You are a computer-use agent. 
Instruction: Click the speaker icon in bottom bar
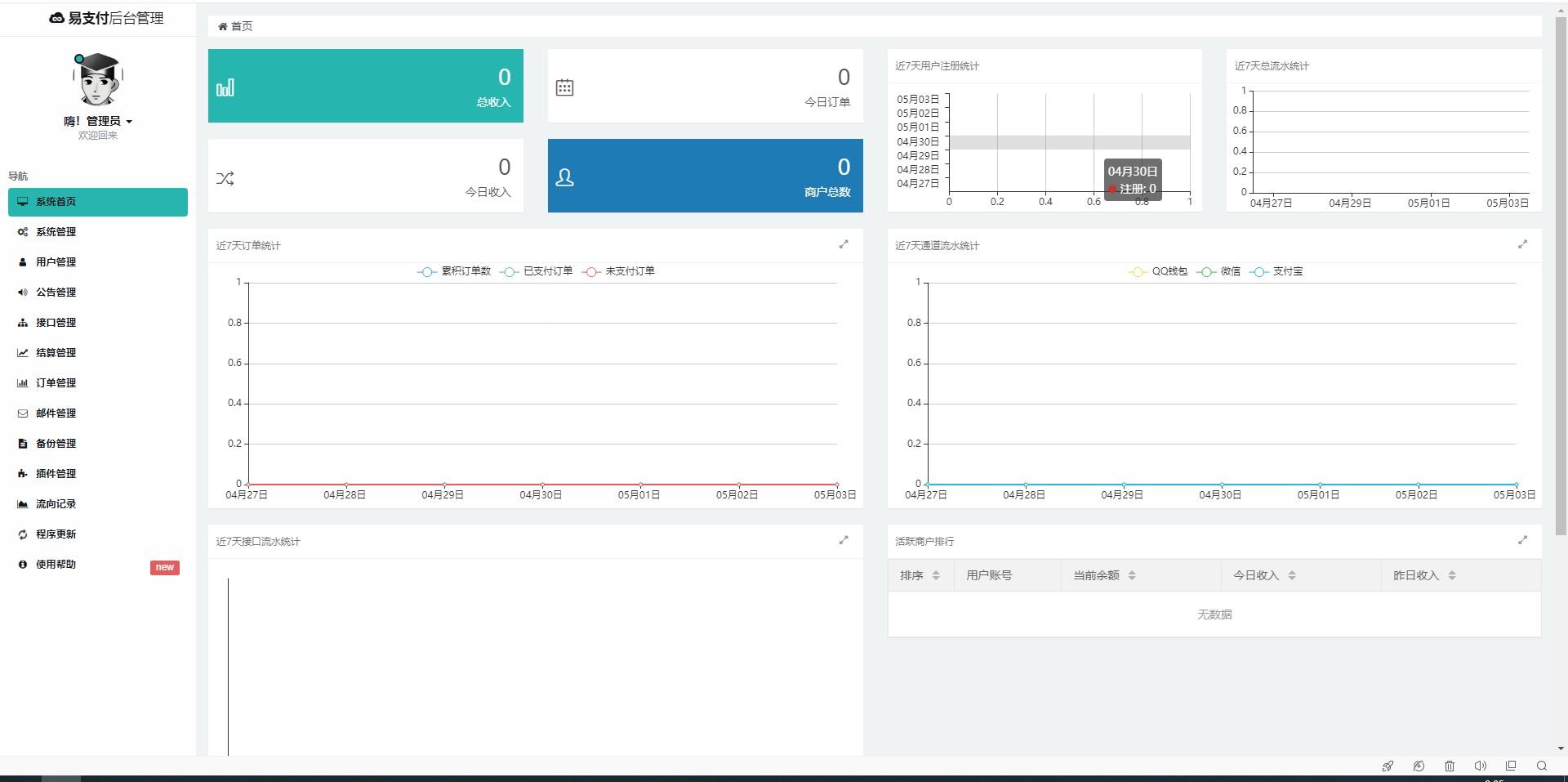[x=1480, y=766]
